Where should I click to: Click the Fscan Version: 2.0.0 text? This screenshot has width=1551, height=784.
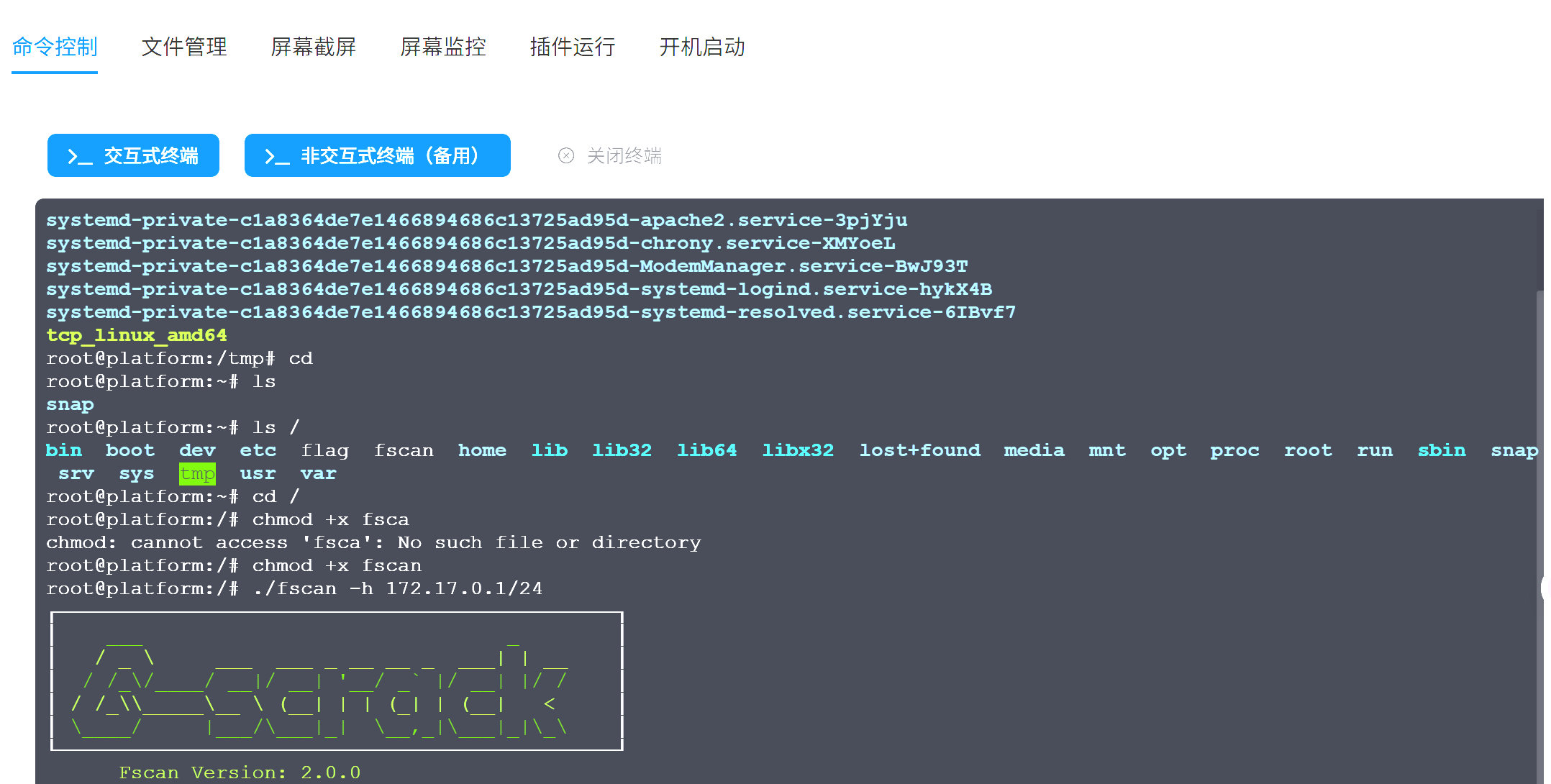(240, 772)
